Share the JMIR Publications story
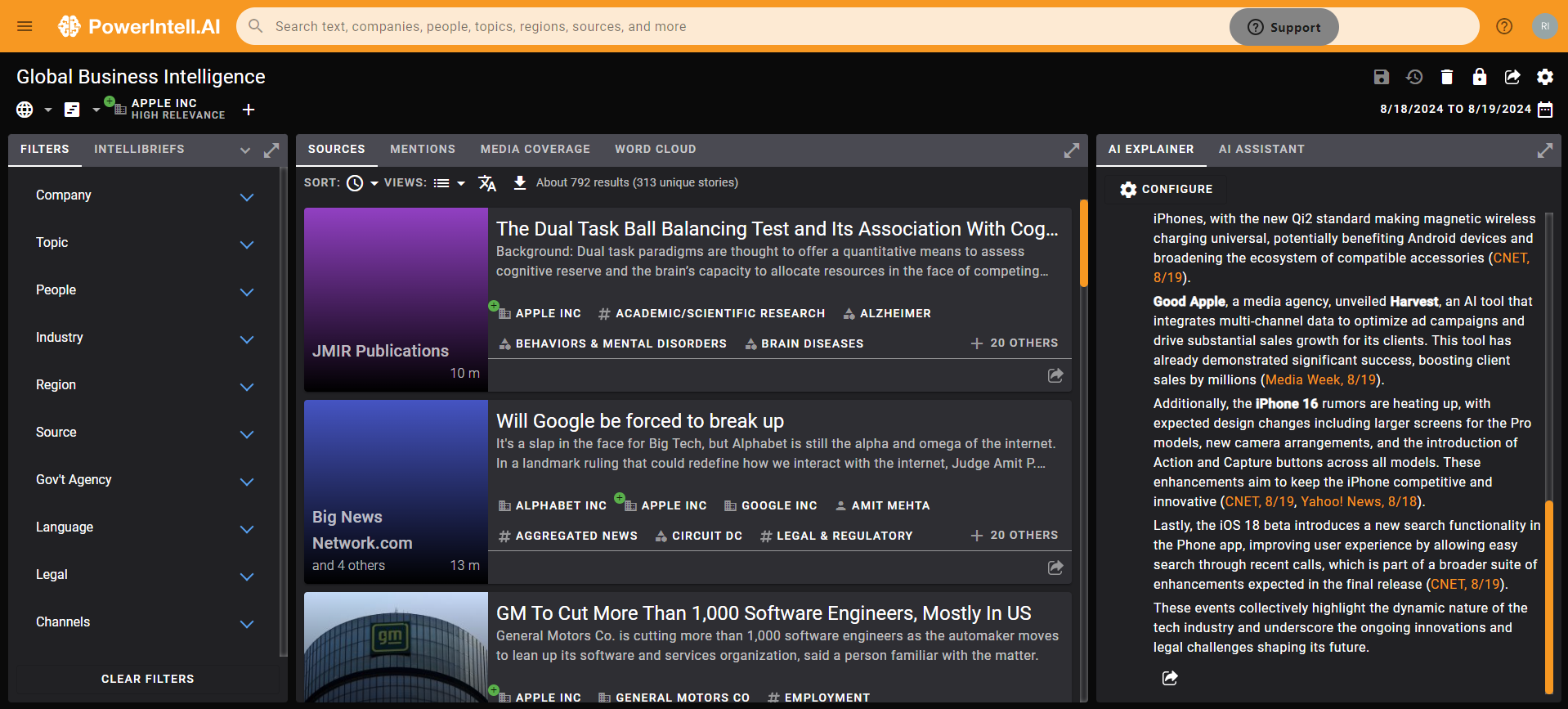 click(1055, 375)
